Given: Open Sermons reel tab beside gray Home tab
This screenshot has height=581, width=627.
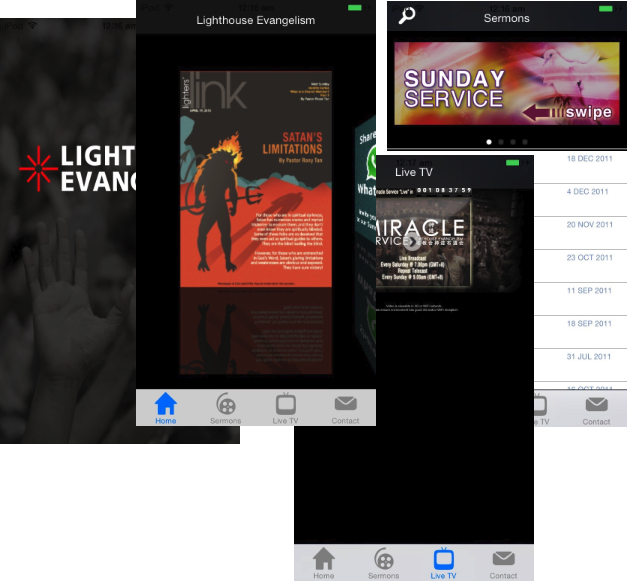Looking at the screenshot, I should [383, 562].
